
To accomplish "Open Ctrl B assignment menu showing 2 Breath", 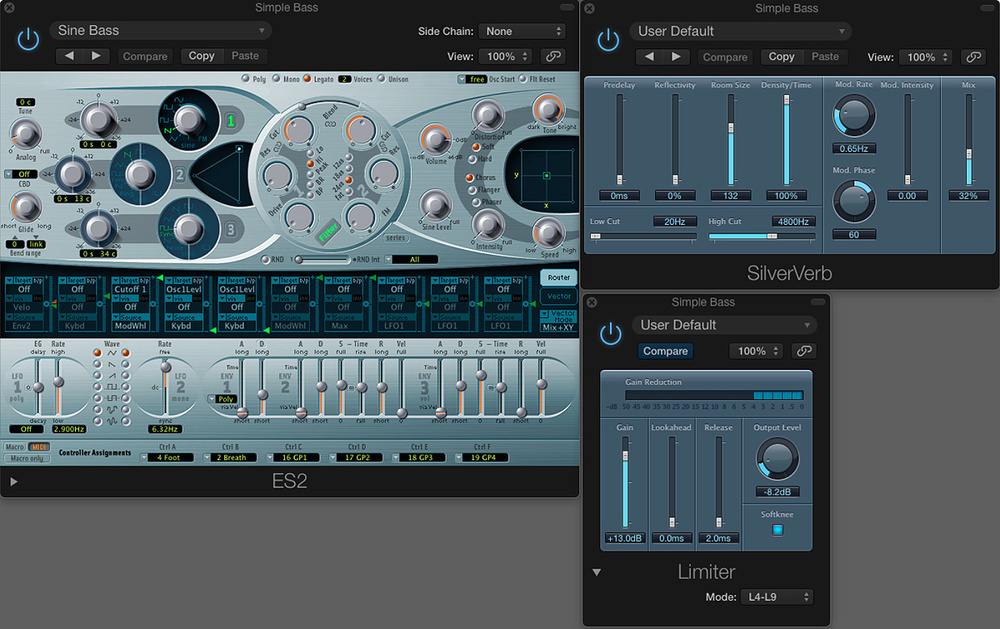I will (230, 457).
